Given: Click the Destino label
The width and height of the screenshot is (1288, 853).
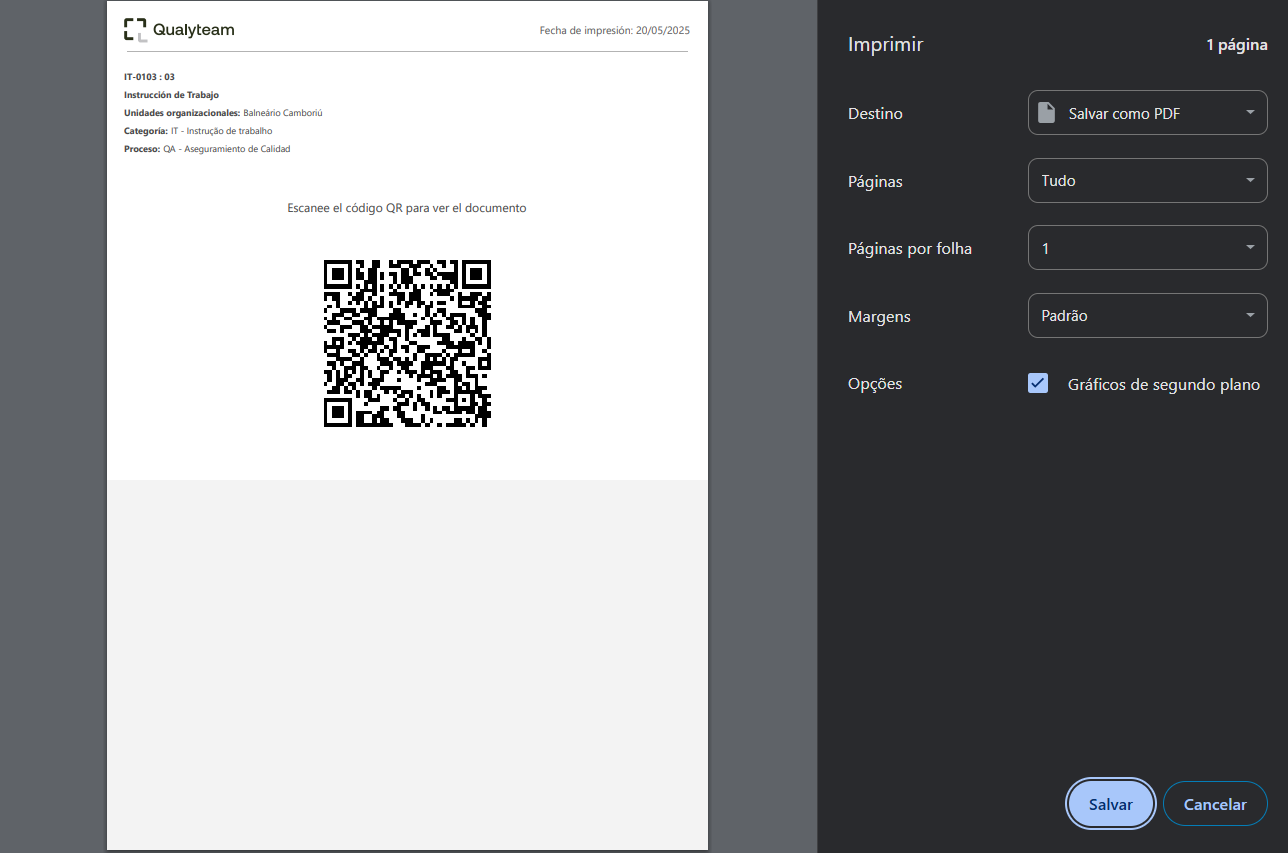Looking at the screenshot, I should [875, 114].
